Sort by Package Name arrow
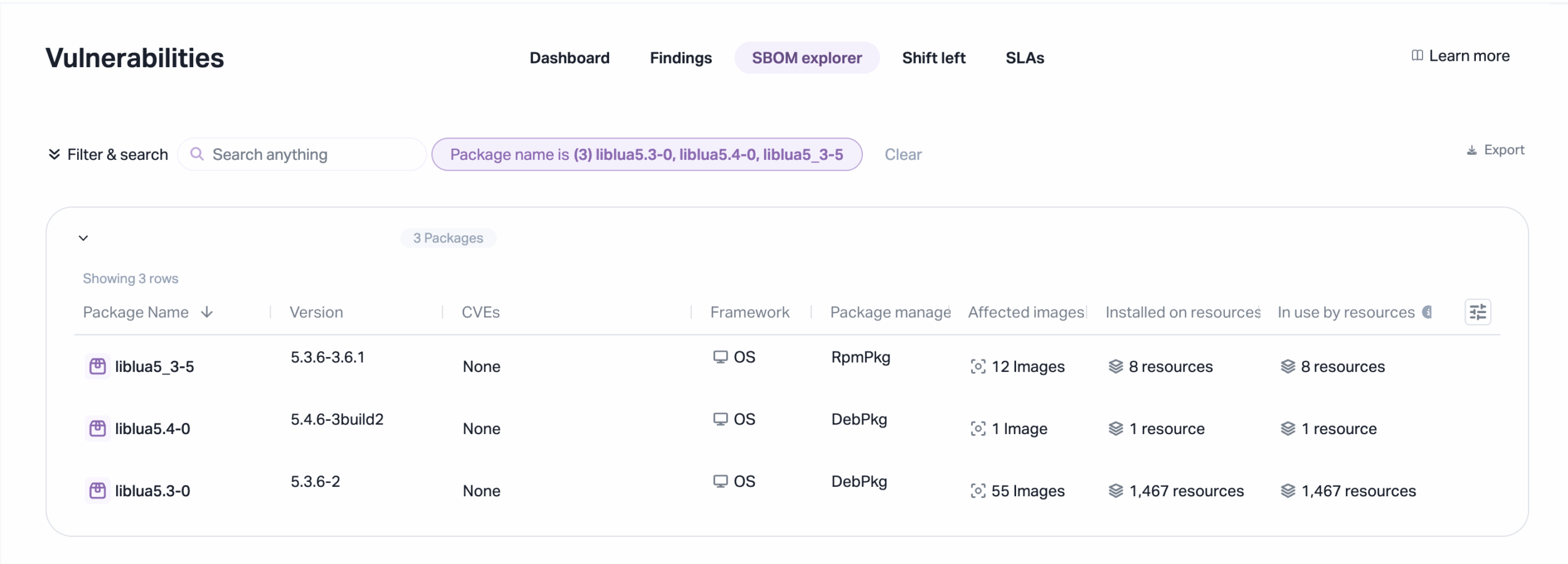The width and height of the screenshot is (1568, 564). pyautogui.click(x=207, y=312)
